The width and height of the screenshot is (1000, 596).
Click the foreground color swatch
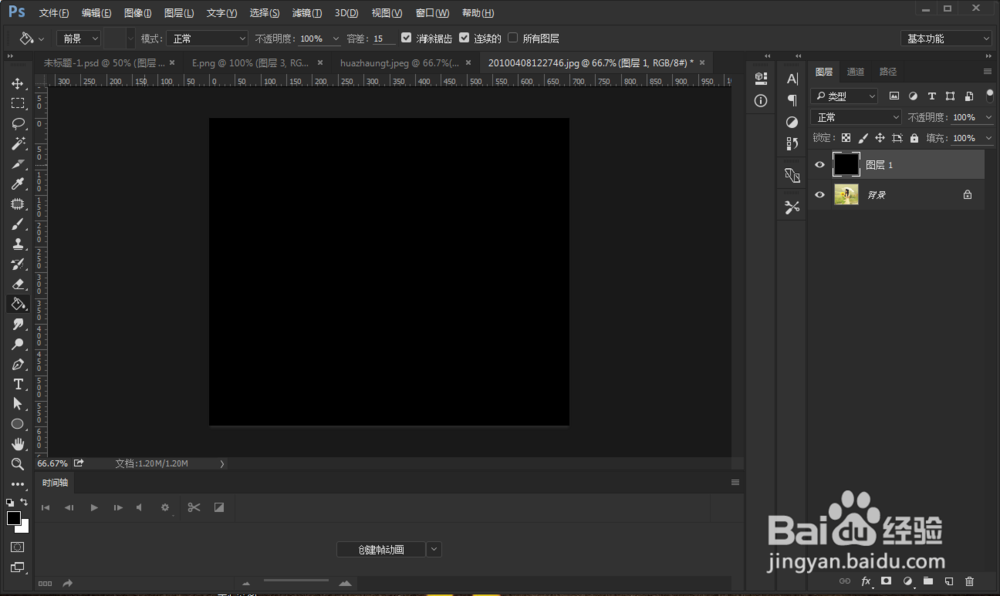13,518
